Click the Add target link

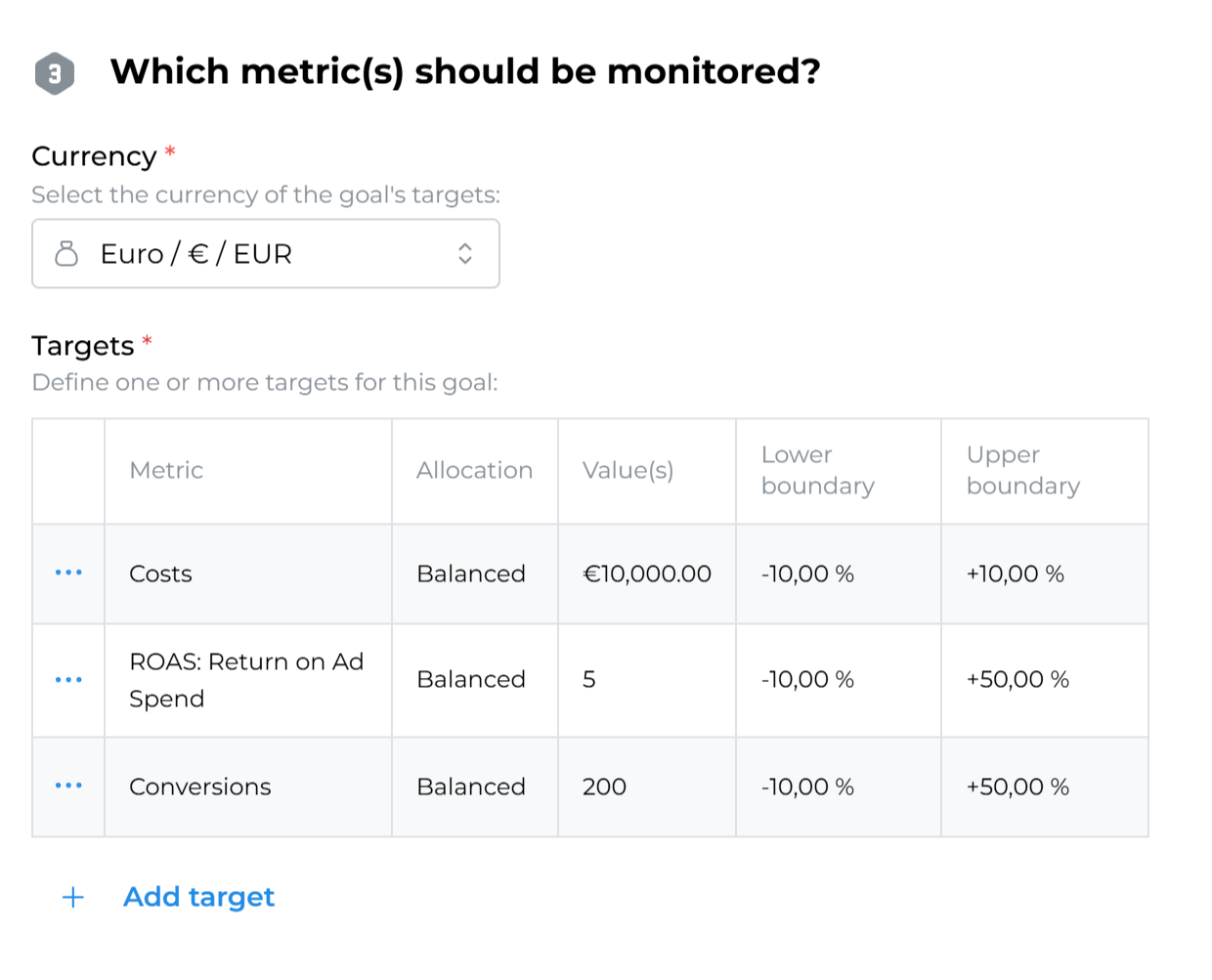pos(198,897)
